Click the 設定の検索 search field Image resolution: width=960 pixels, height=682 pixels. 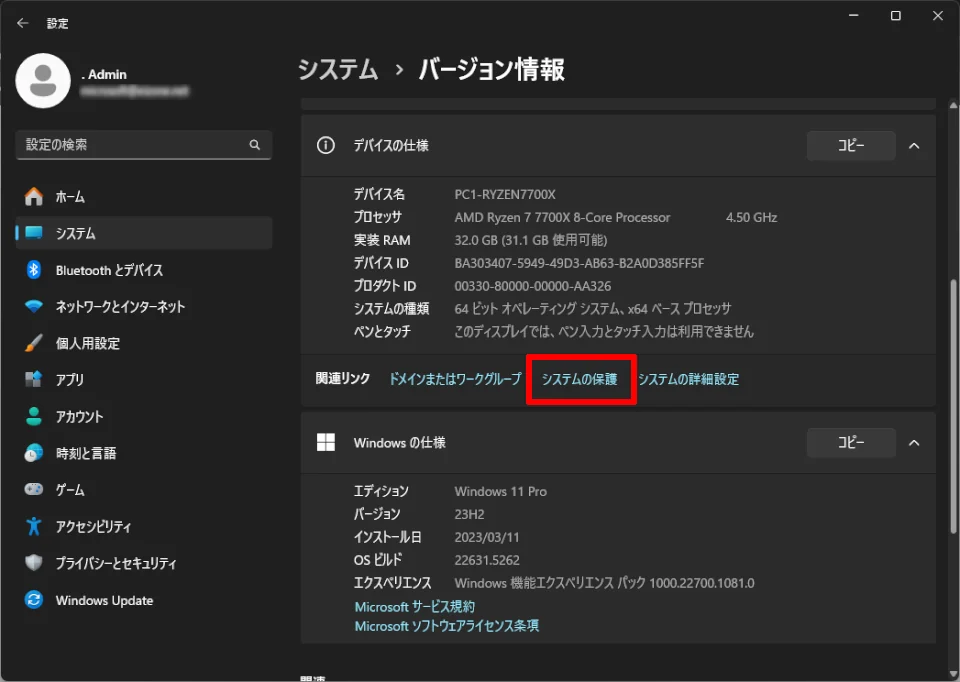tap(143, 144)
